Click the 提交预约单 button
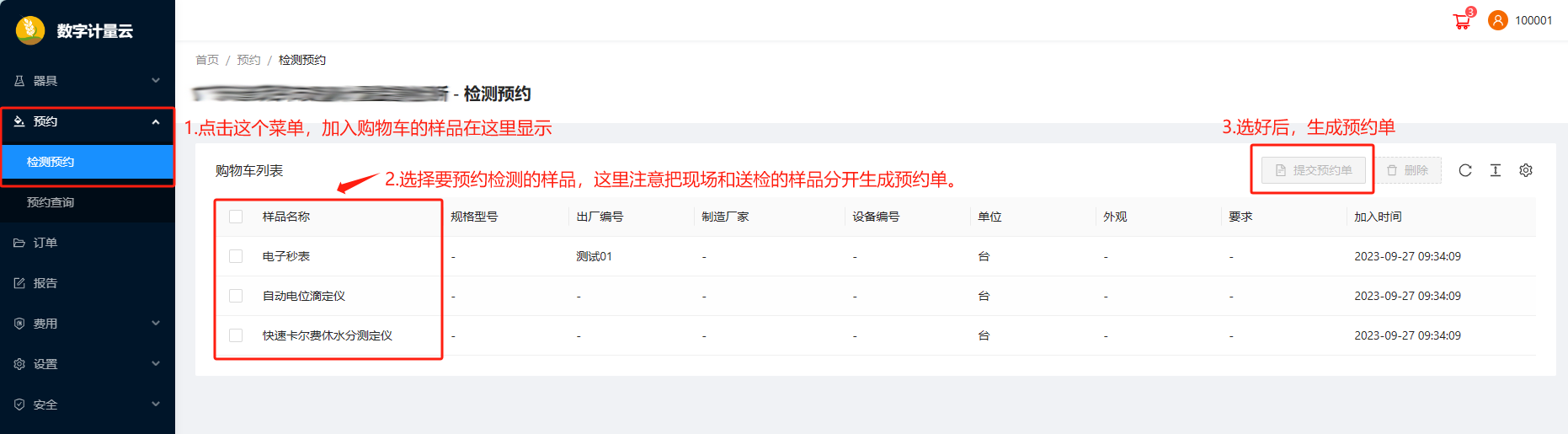The image size is (1568, 434). tap(1314, 170)
